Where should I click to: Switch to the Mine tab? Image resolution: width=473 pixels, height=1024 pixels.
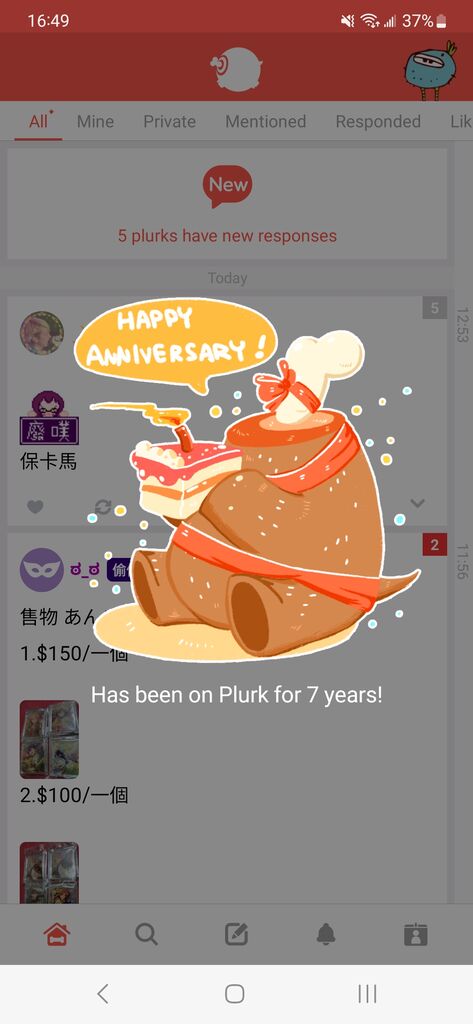click(95, 121)
